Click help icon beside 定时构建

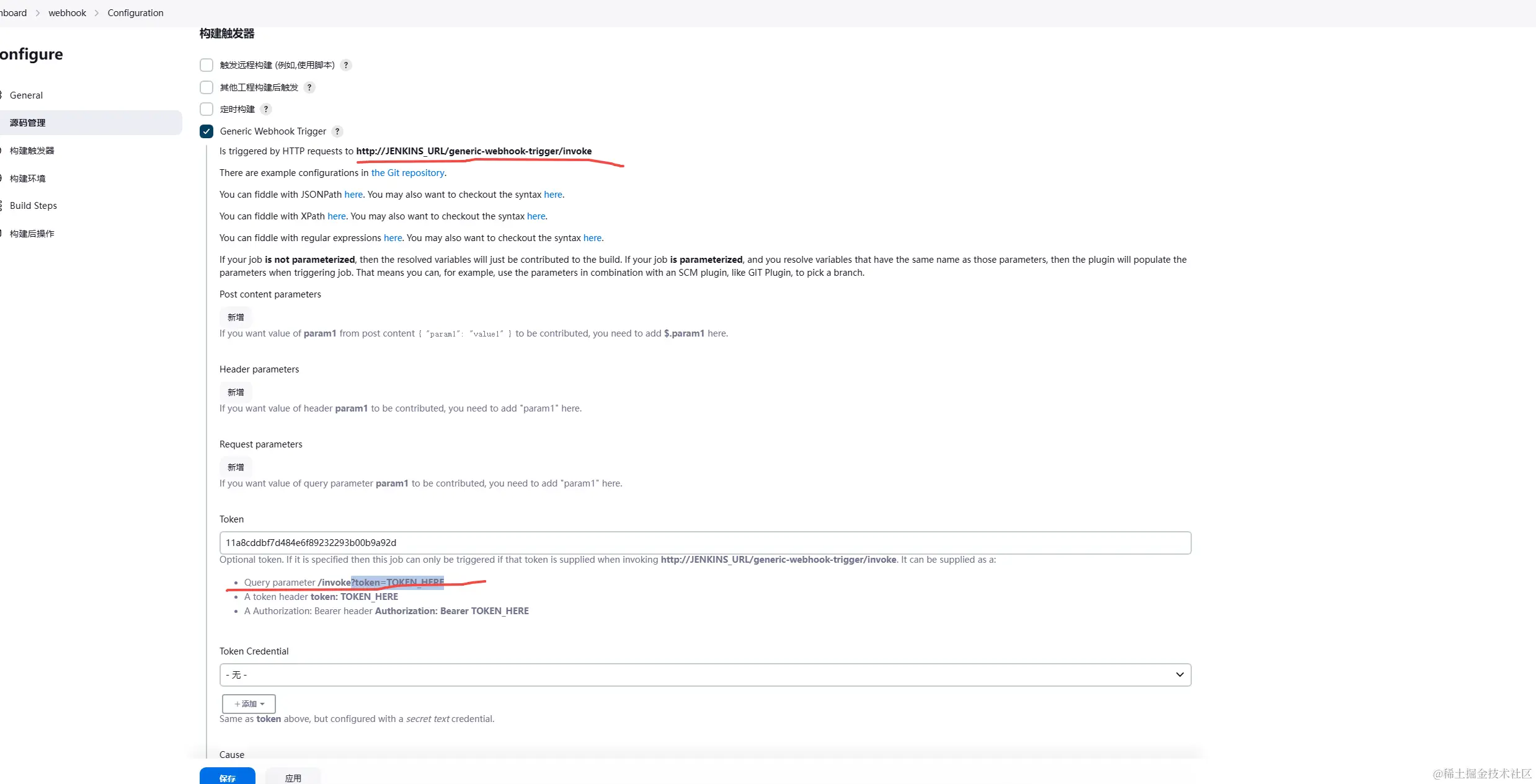(x=266, y=109)
